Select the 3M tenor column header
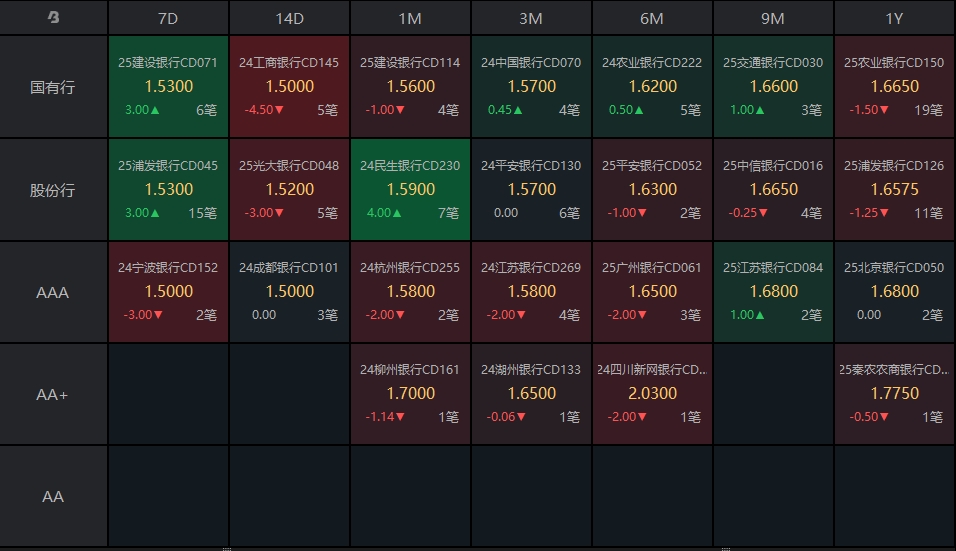This screenshot has height=551, width=956. click(x=531, y=18)
